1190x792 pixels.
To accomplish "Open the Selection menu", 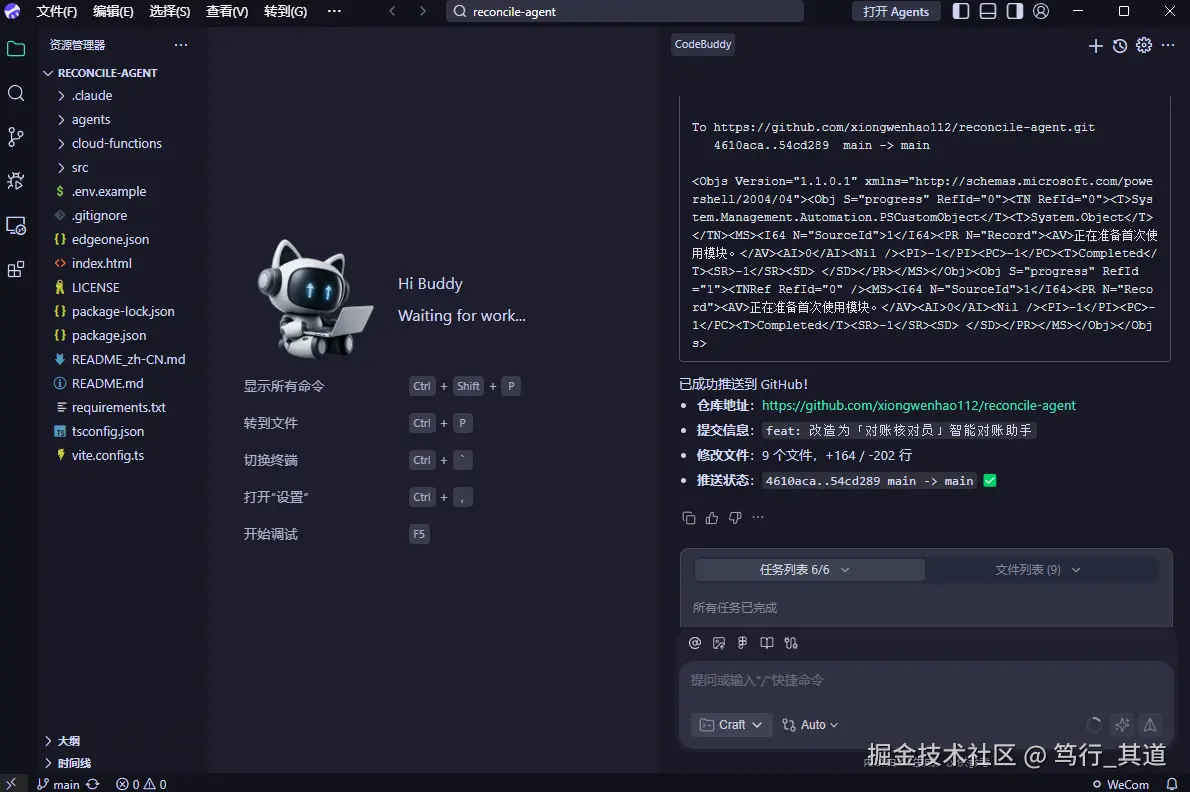I will tap(169, 11).
